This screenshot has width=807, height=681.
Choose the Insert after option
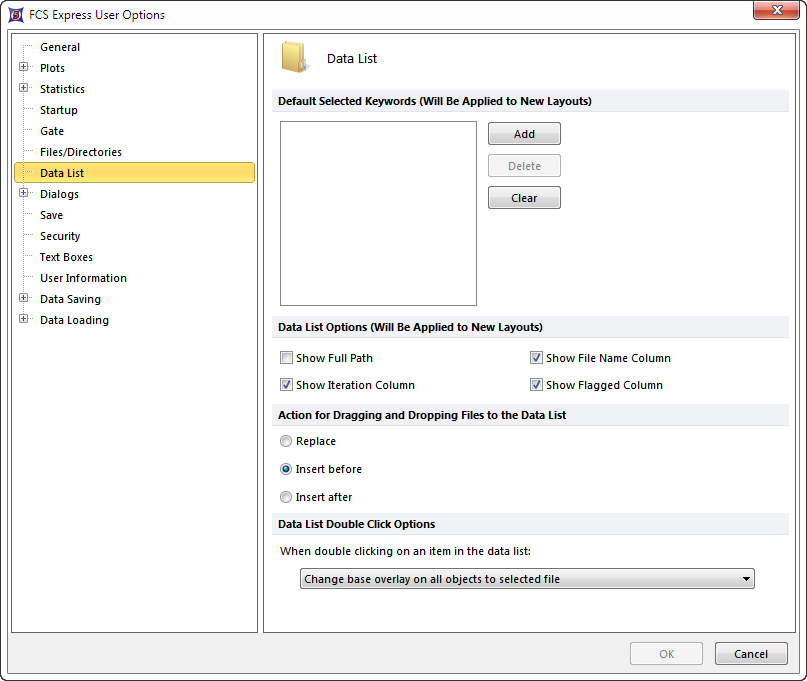coord(287,497)
